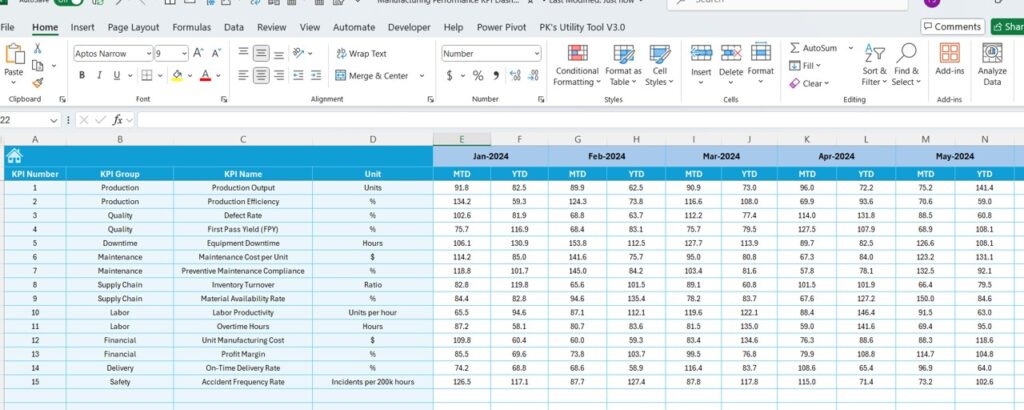
Task: Toggle Center horizontal alignment
Action: pyautogui.click(x=261, y=76)
